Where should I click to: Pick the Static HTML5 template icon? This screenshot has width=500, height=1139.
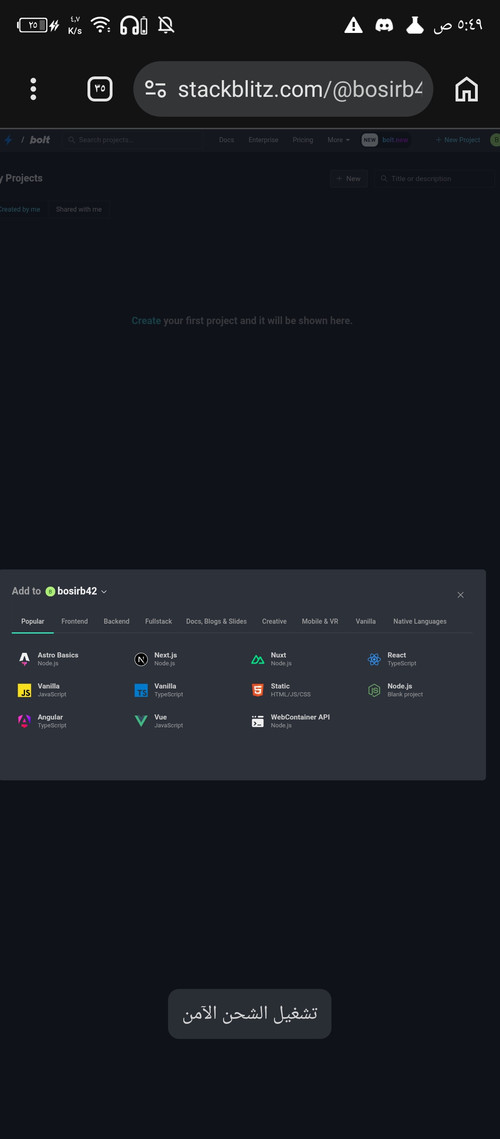(258, 690)
